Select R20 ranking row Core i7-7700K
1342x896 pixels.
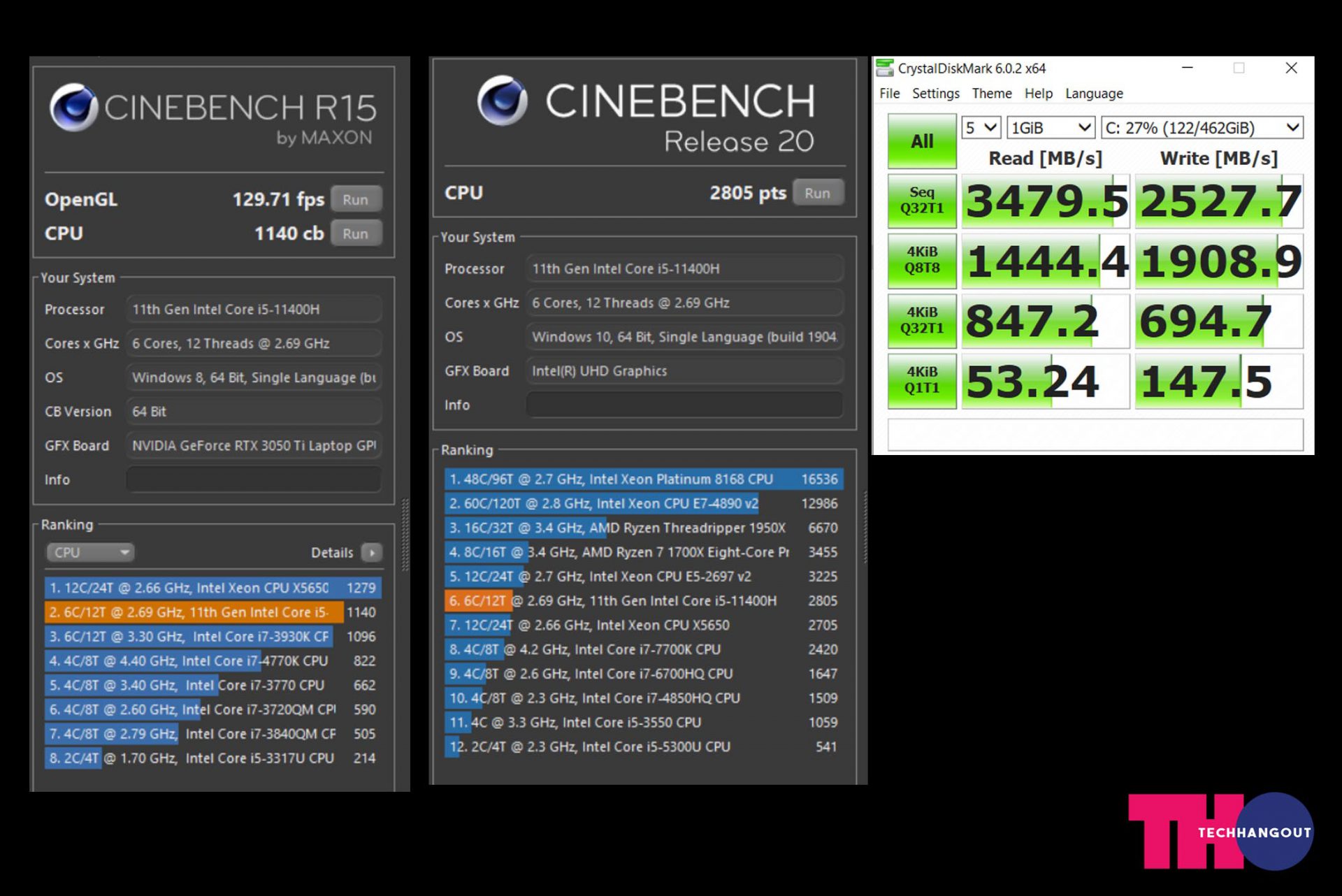(644, 649)
